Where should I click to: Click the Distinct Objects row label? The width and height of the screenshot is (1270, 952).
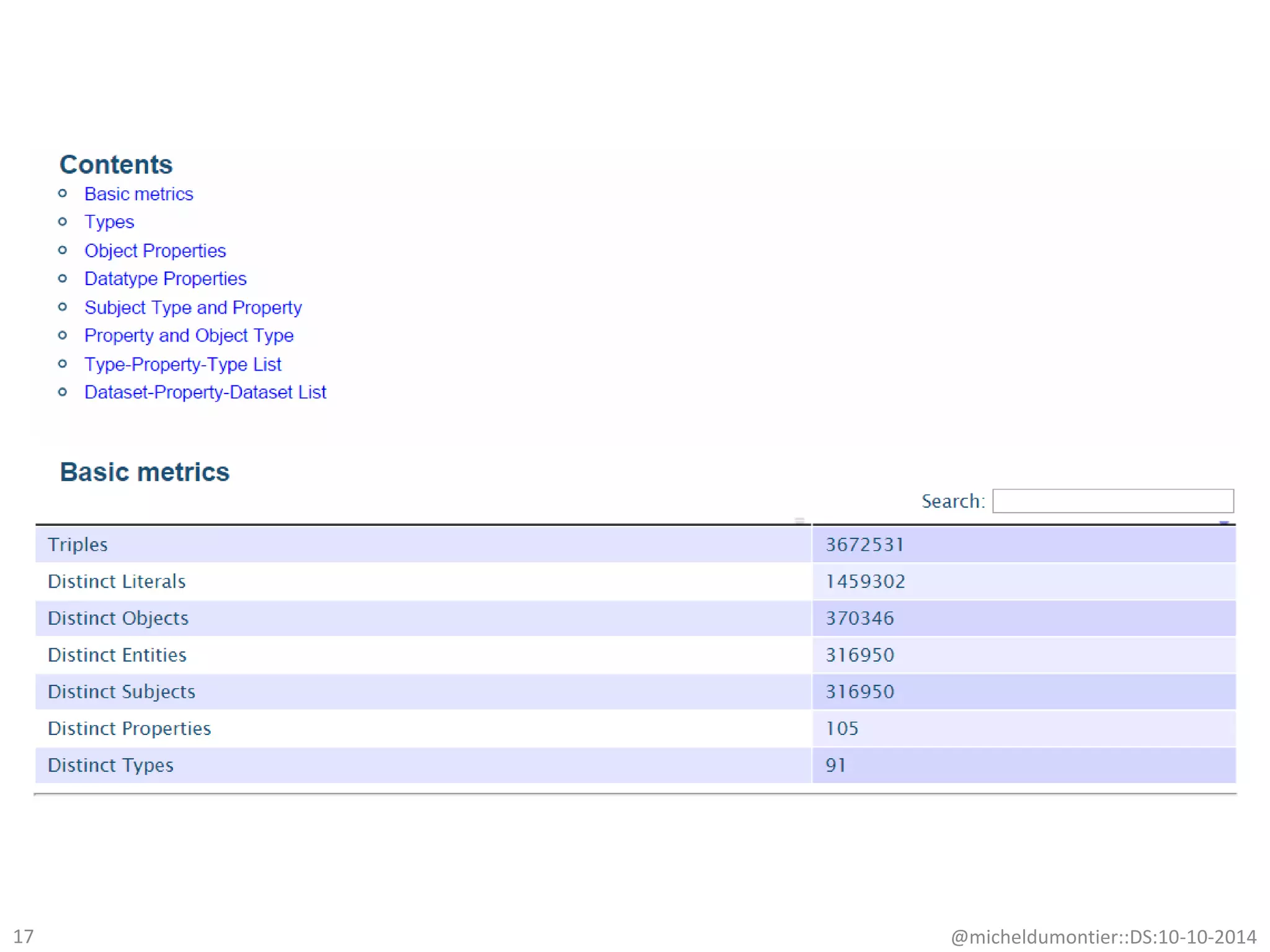pyautogui.click(x=118, y=618)
